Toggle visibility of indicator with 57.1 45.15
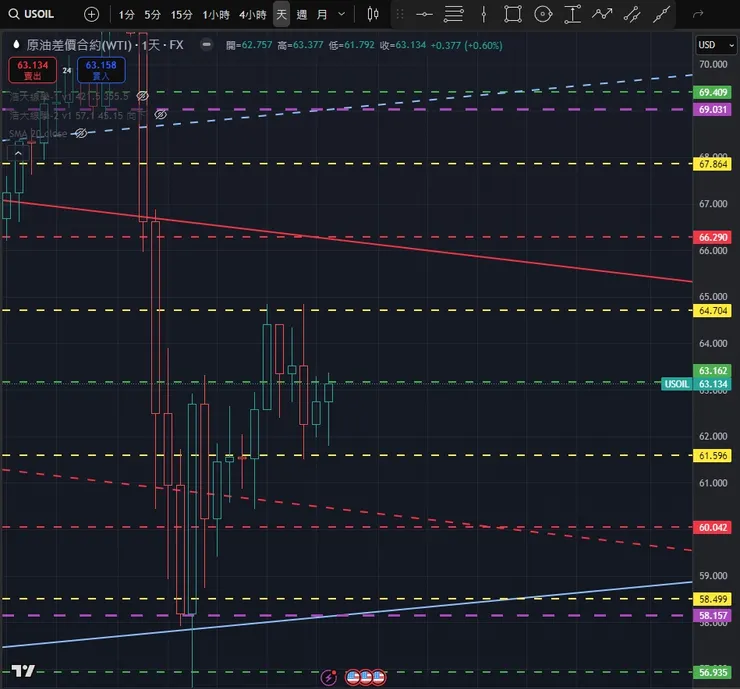740x689 pixels. tap(160, 115)
